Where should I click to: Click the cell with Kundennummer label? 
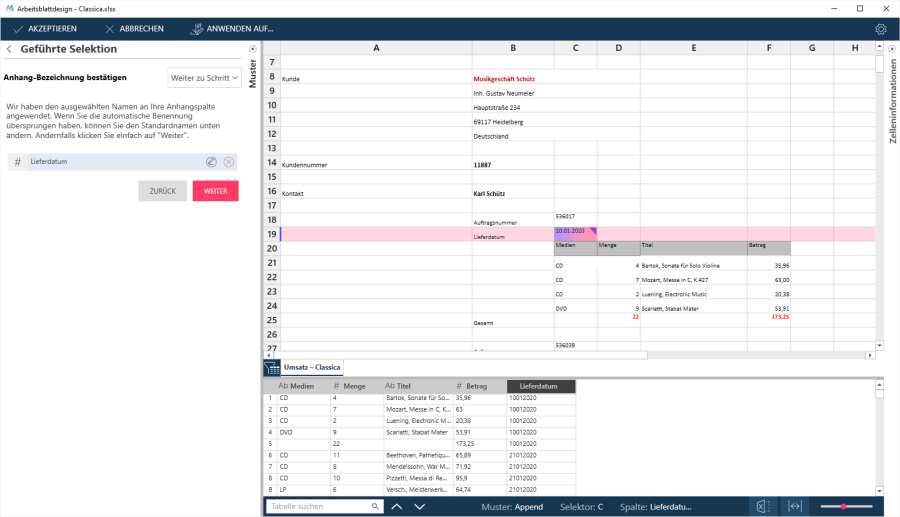tap(376, 165)
